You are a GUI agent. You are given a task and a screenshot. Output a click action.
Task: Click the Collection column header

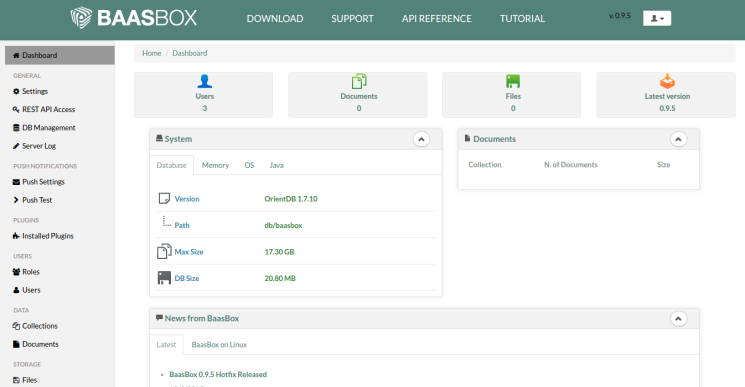pos(485,165)
